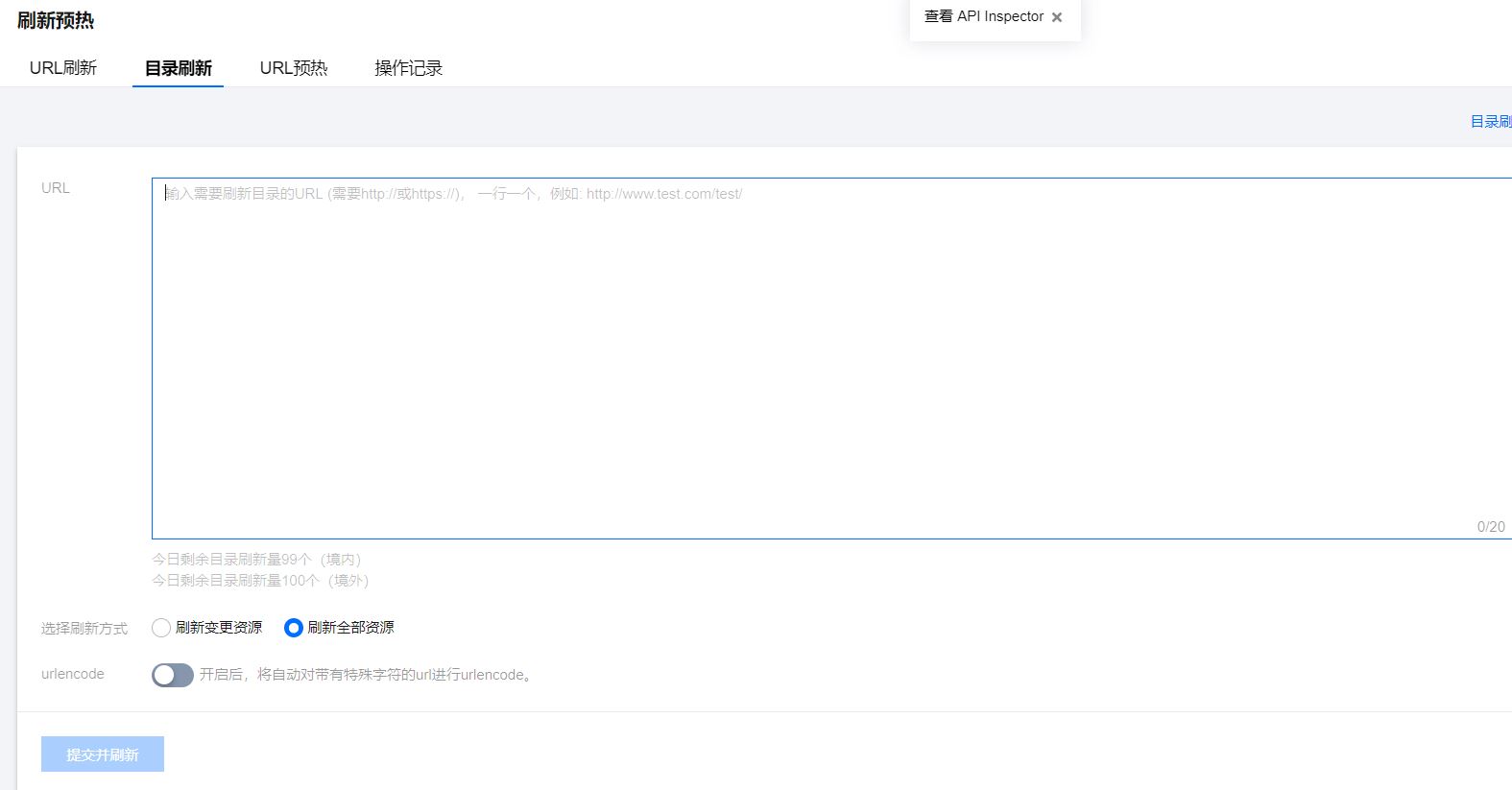The height and width of the screenshot is (790, 1512).
Task: Go to the URL预热 tab
Action: (294, 68)
